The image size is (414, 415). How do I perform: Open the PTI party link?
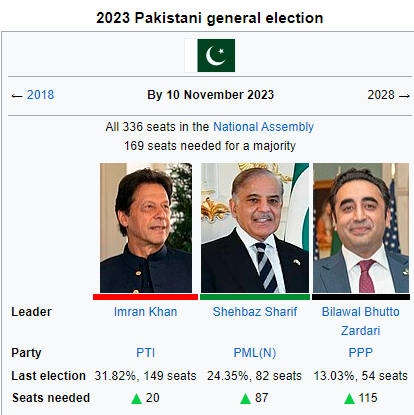[146, 353]
